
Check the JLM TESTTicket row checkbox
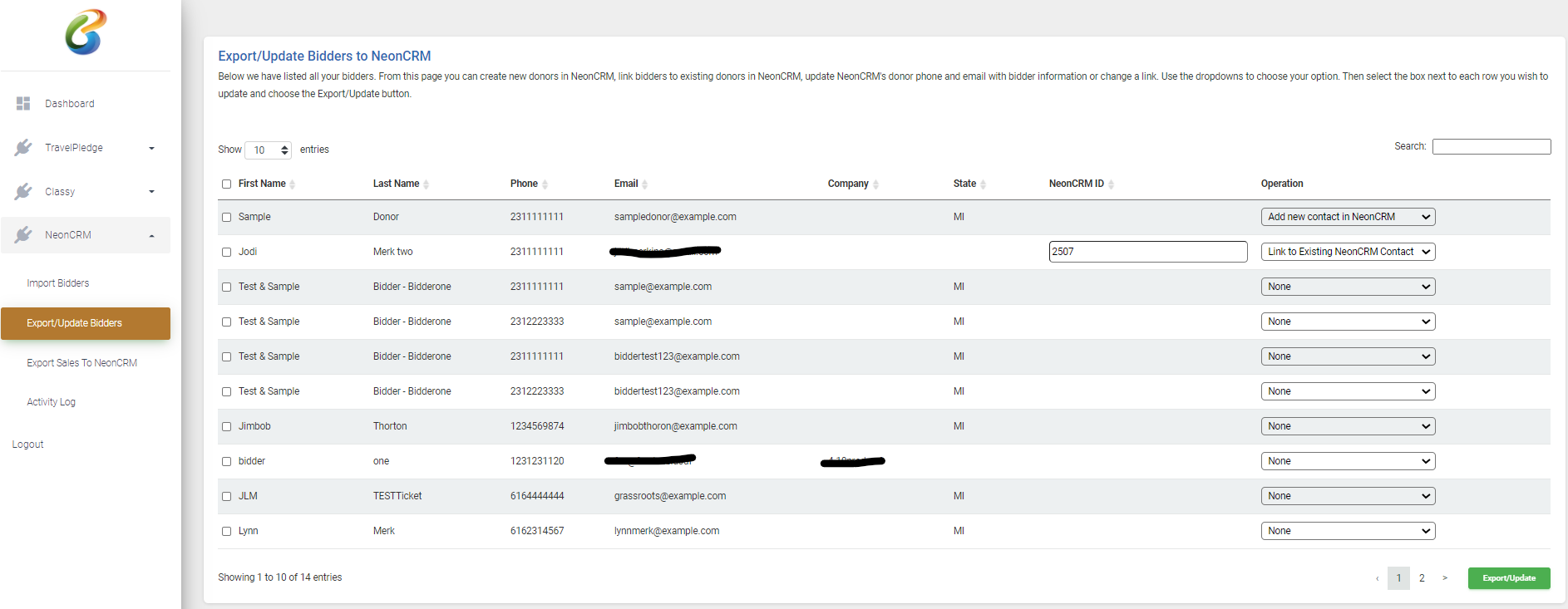[226, 497]
